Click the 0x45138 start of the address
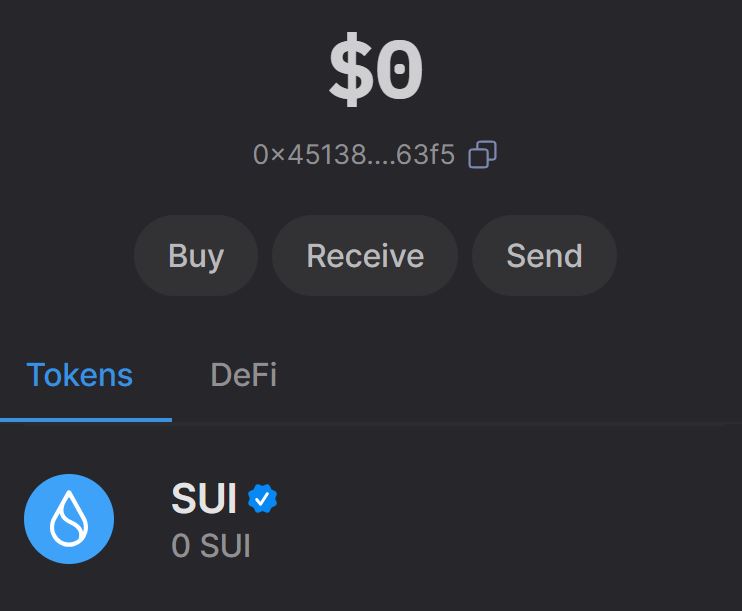Image resolution: width=742 pixels, height=611 pixels. (295, 155)
